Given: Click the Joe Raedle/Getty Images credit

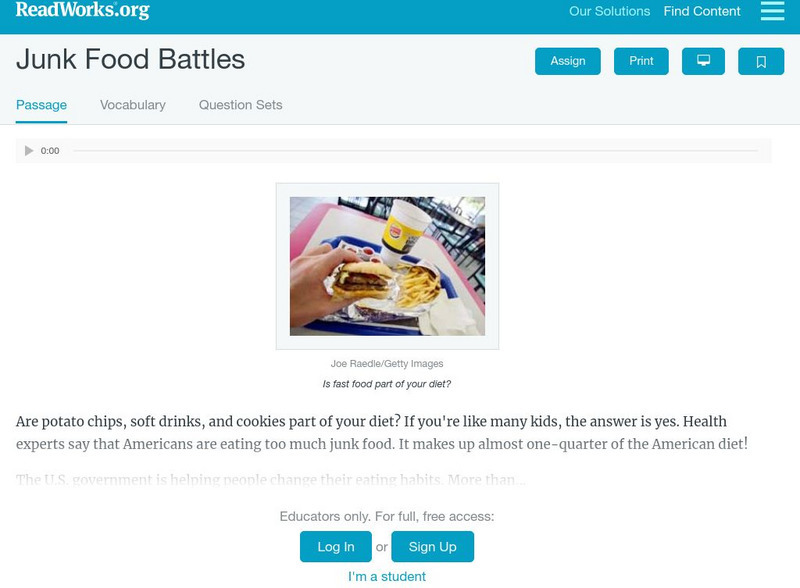Looking at the screenshot, I should [x=387, y=364].
